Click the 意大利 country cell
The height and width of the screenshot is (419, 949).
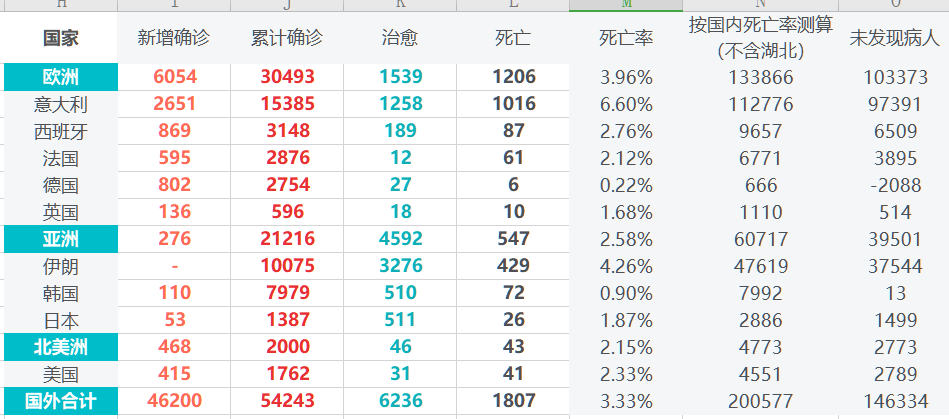pyautogui.click(x=61, y=104)
